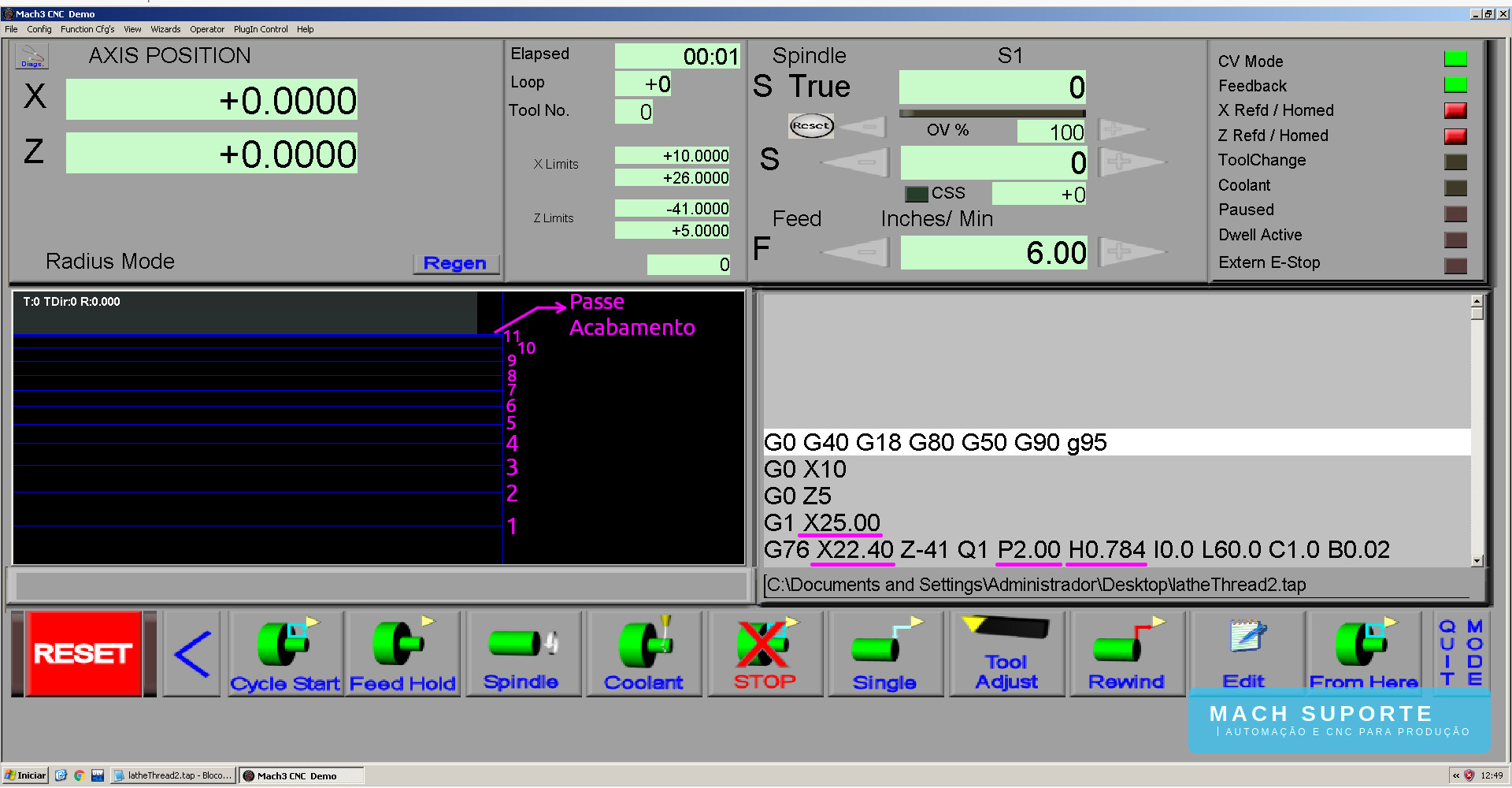The width and height of the screenshot is (1512, 788).
Task: Click the Loop count field
Action: tap(643, 84)
